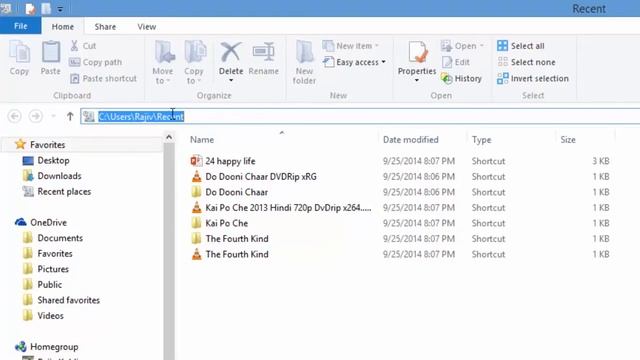This screenshot has width=640, height=360.
Task: Click the 9/25/2014 8:07 PM date of 24 happy life
Action: coord(419,161)
